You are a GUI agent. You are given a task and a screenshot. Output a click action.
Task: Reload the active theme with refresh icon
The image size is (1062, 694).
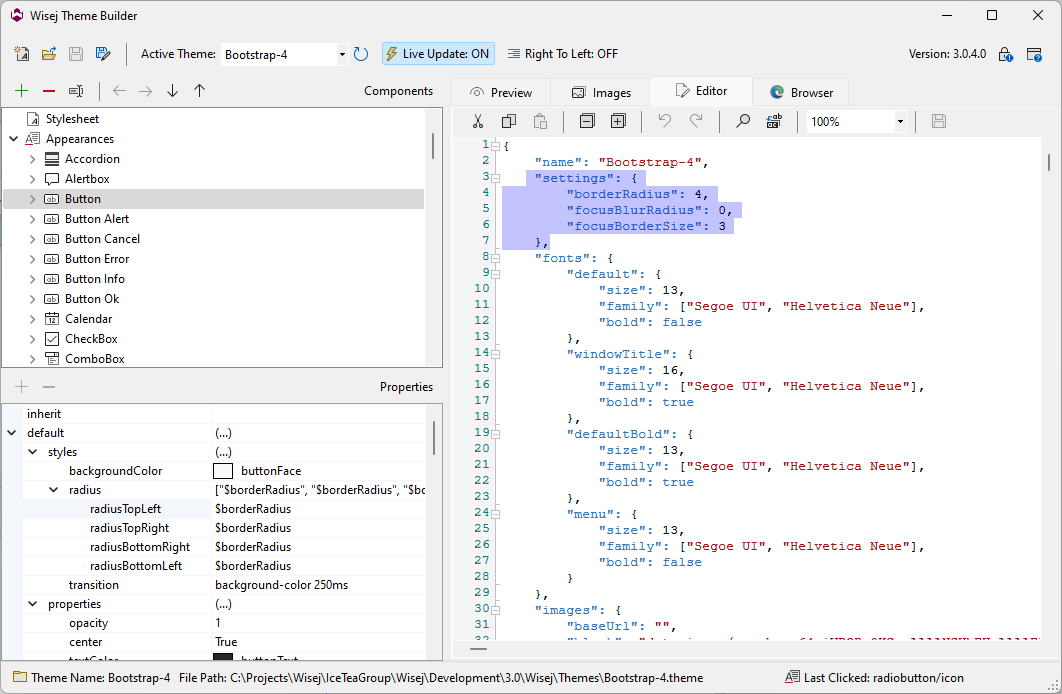coord(361,54)
